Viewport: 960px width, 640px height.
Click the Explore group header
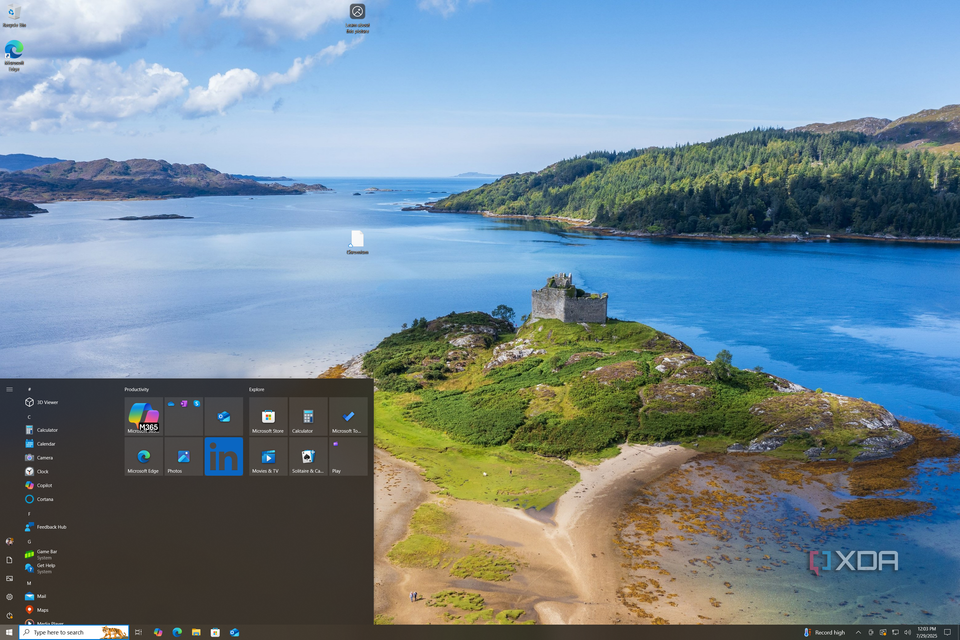tap(257, 390)
